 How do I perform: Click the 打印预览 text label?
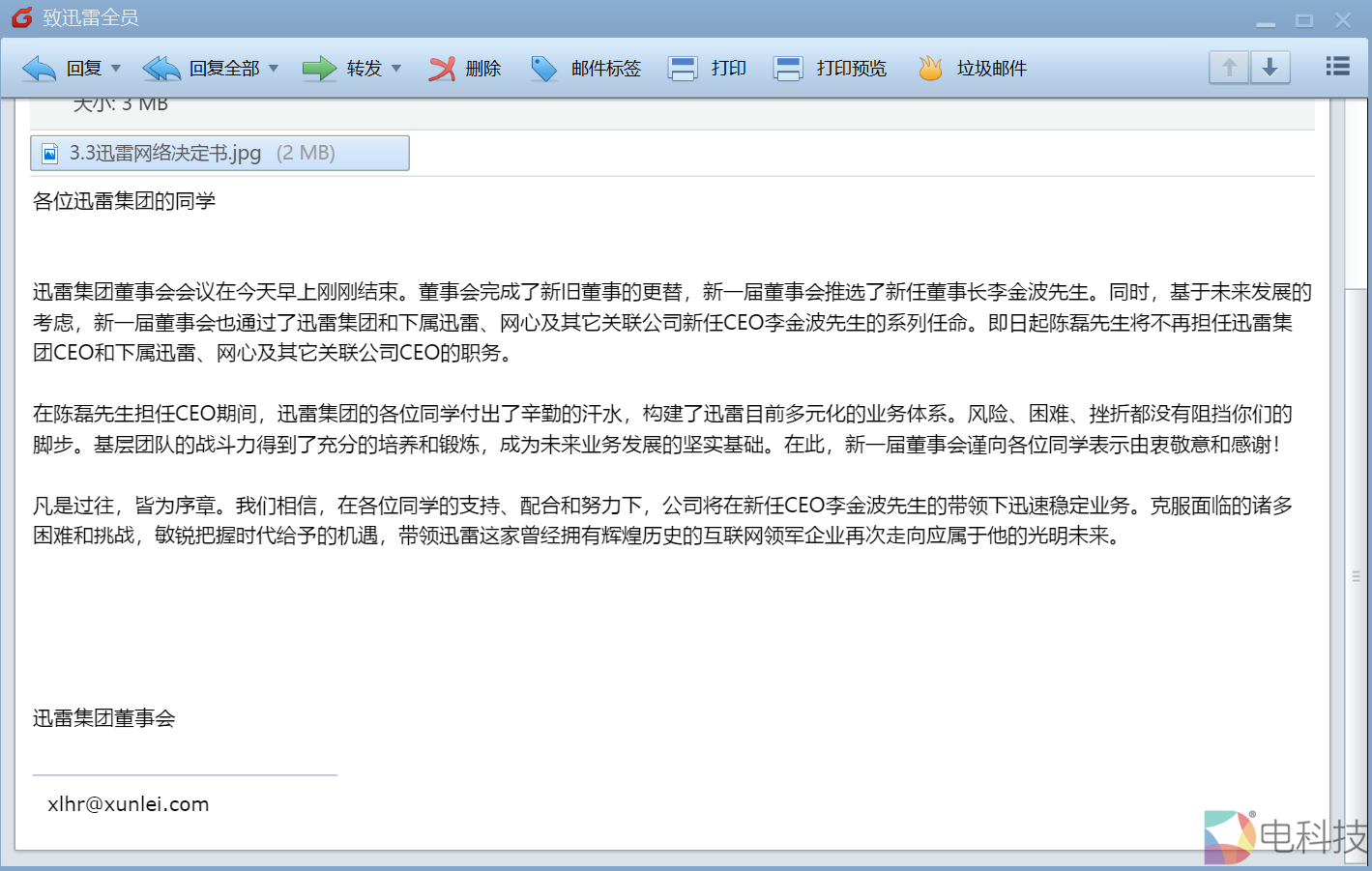tap(851, 69)
